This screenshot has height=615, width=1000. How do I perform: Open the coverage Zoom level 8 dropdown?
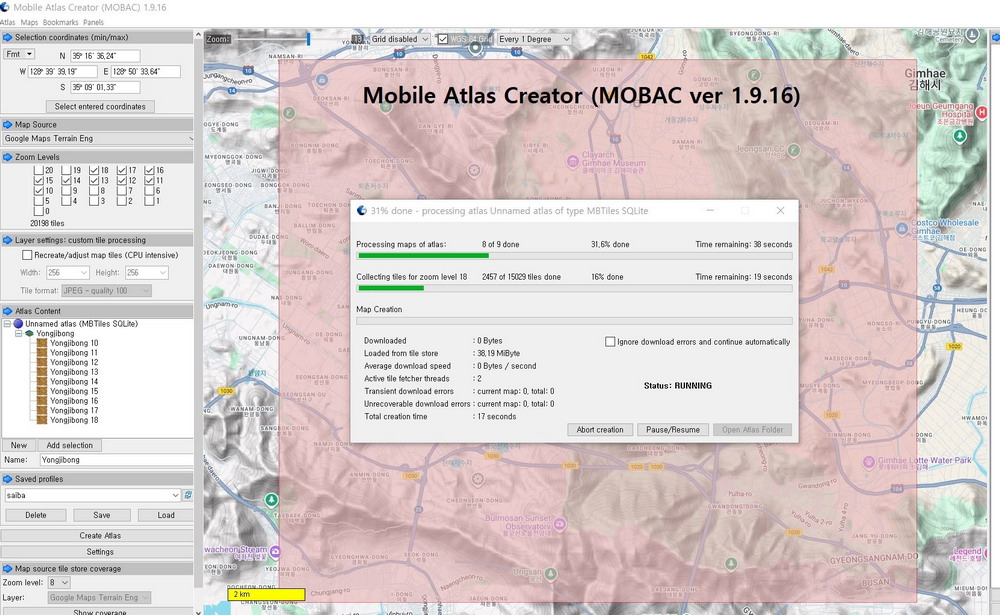click(x=59, y=582)
